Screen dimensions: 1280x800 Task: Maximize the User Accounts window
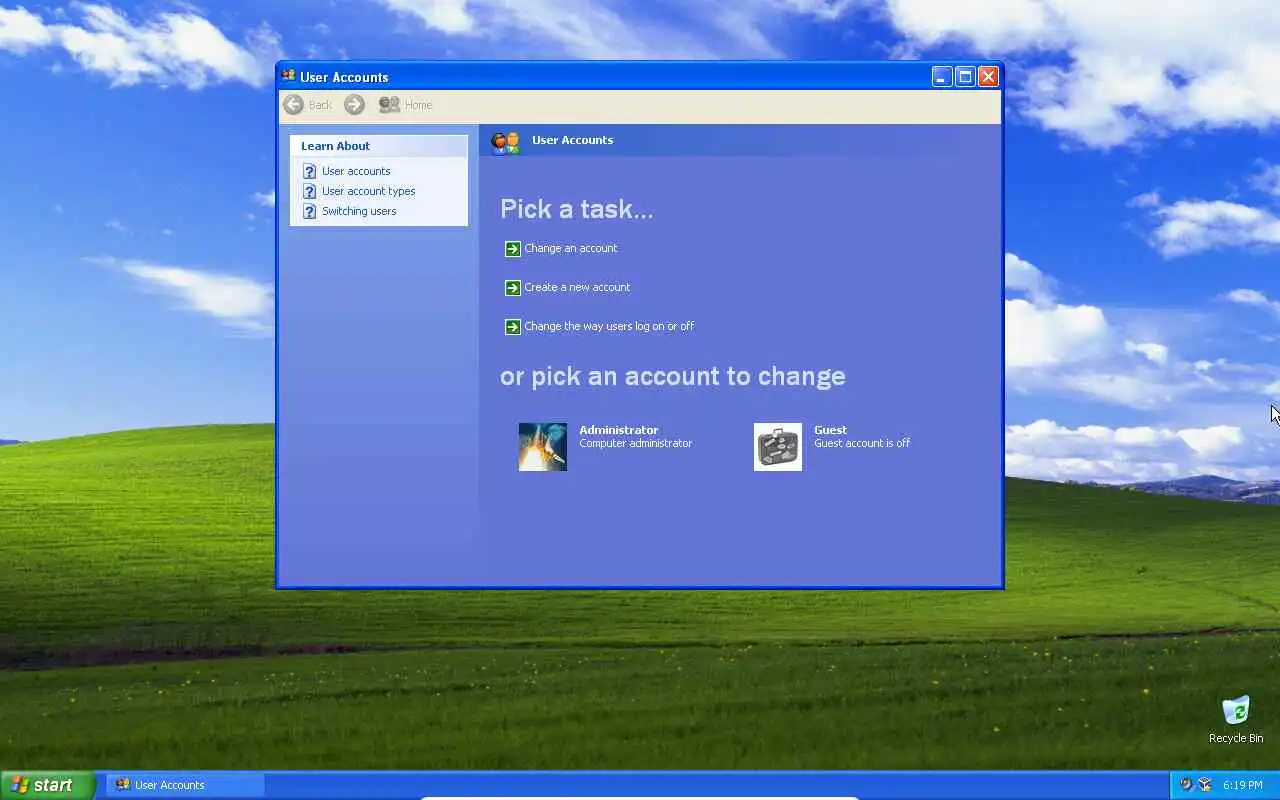[965, 77]
